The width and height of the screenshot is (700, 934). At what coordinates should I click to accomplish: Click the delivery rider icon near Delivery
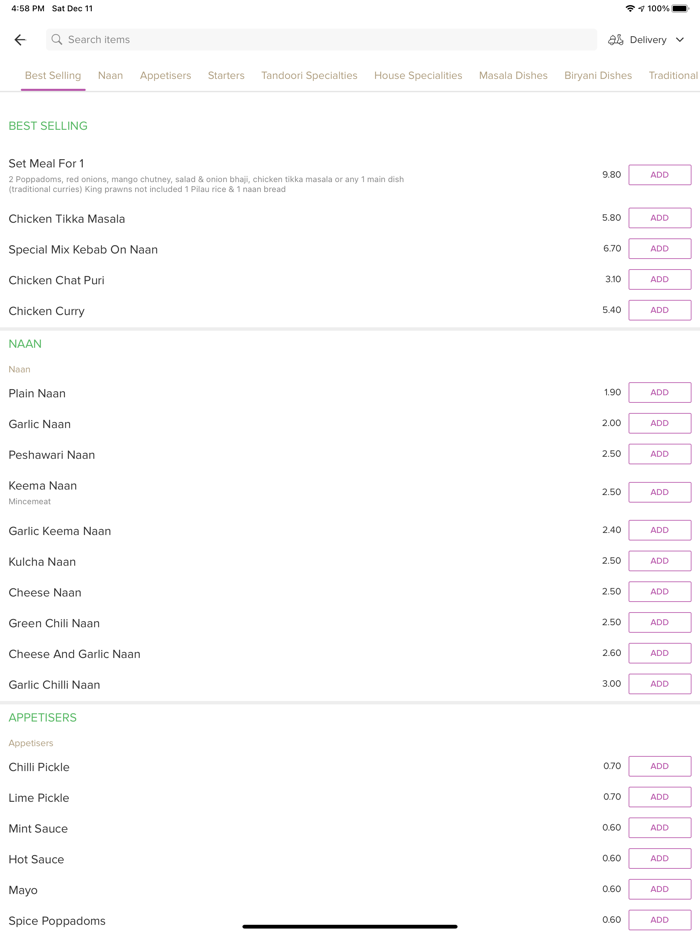pos(617,39)
